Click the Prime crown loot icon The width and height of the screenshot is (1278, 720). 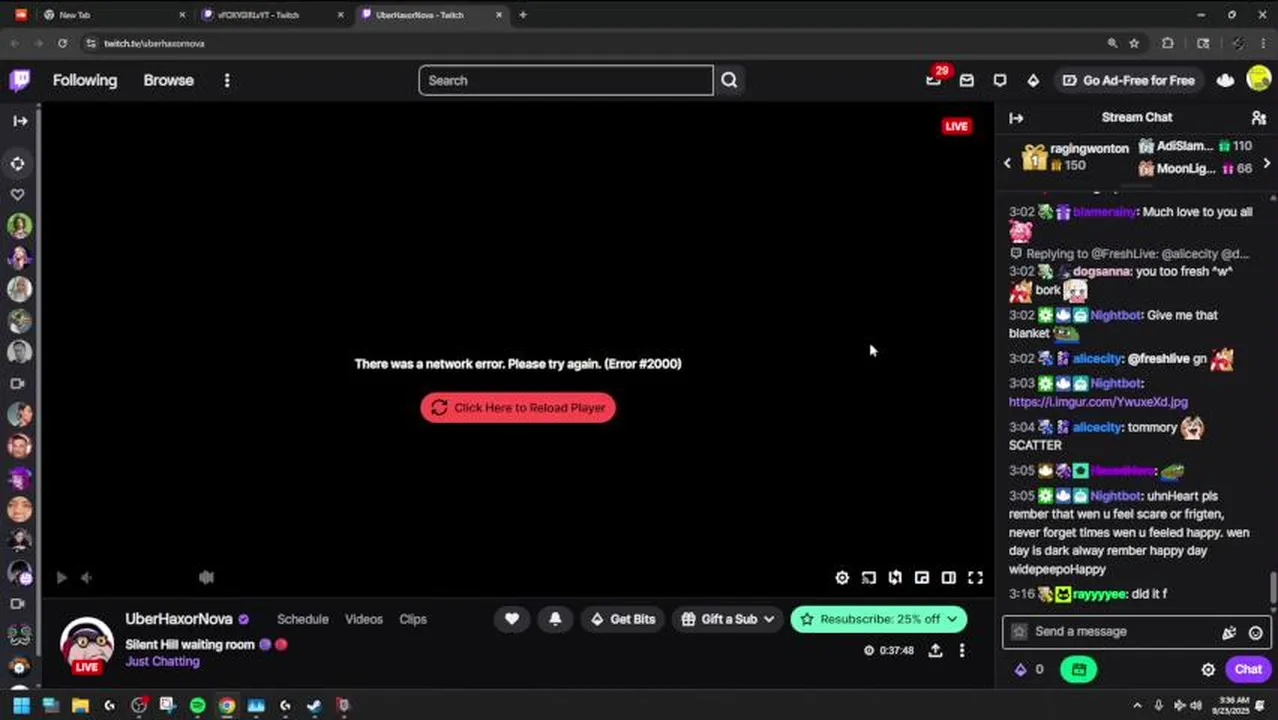point(1225,80)
